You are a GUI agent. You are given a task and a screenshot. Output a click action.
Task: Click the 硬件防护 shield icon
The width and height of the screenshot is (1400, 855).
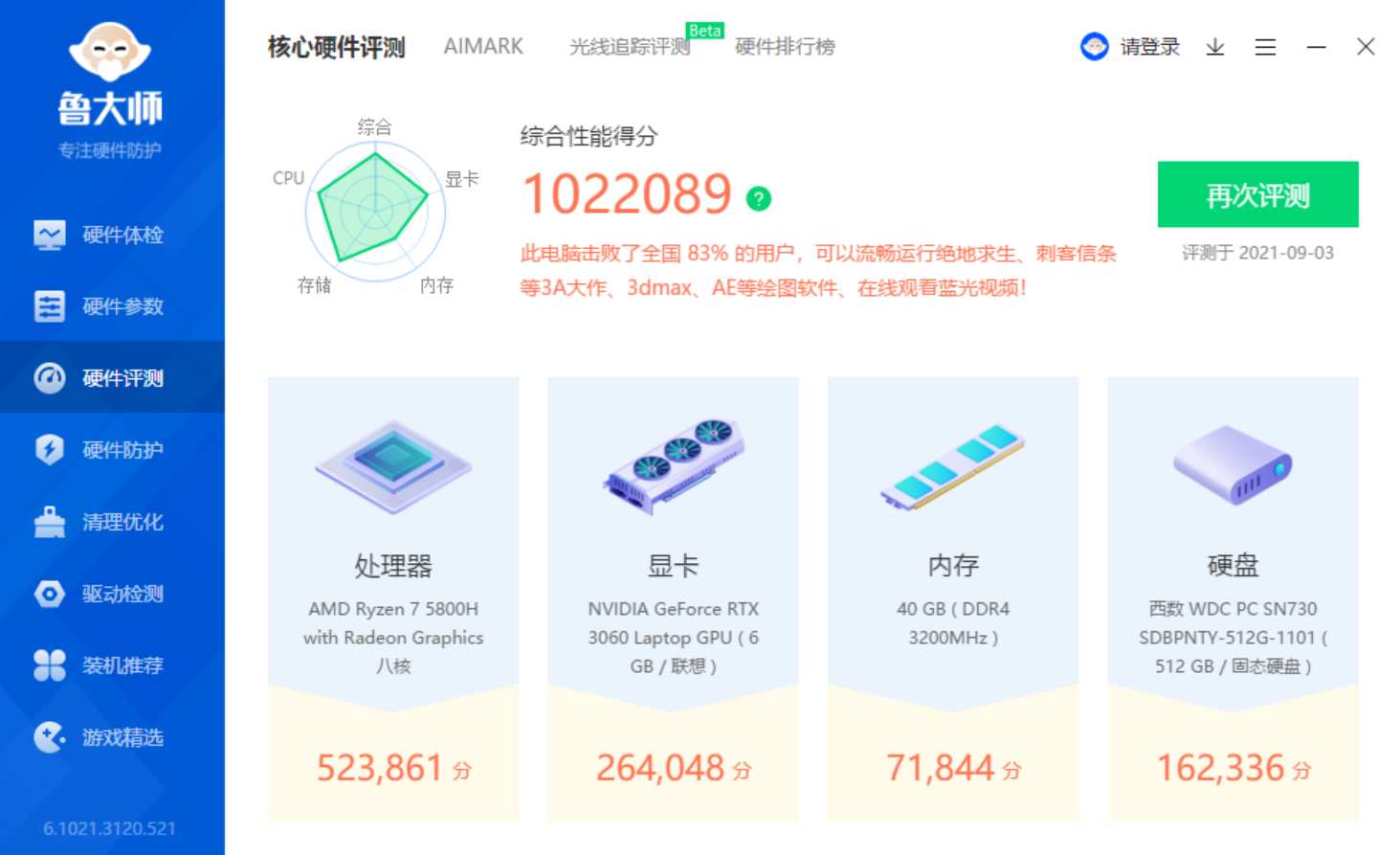50,449
